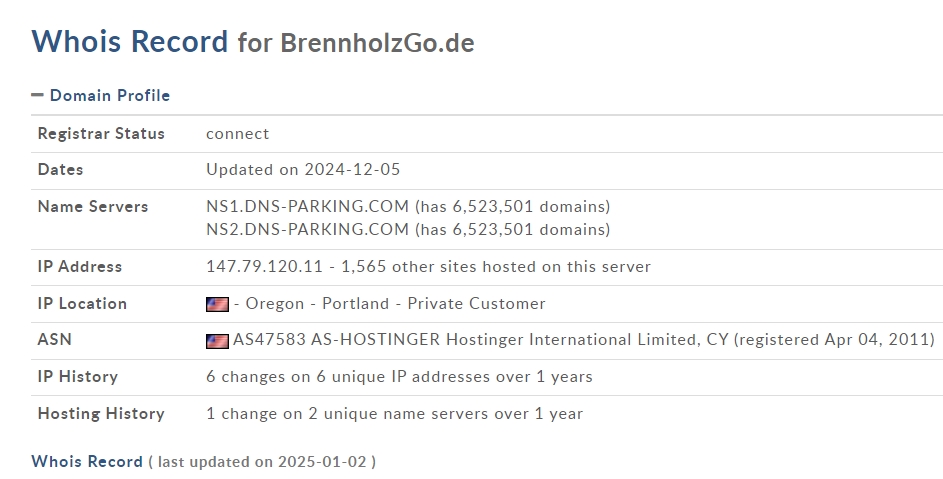Click Updated on 2024-12-05 date text
The image size is (943, 479).
[x=303, y=170]
